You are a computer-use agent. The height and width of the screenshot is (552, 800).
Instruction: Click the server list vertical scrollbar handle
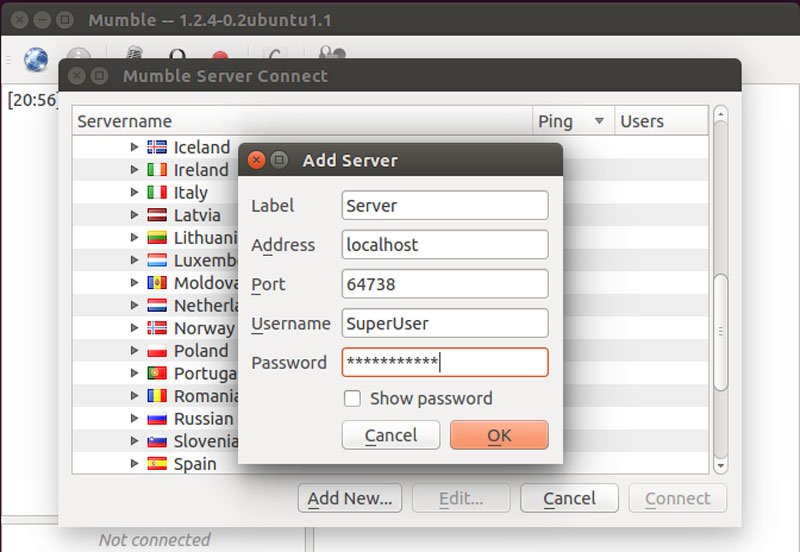[720, 332]
